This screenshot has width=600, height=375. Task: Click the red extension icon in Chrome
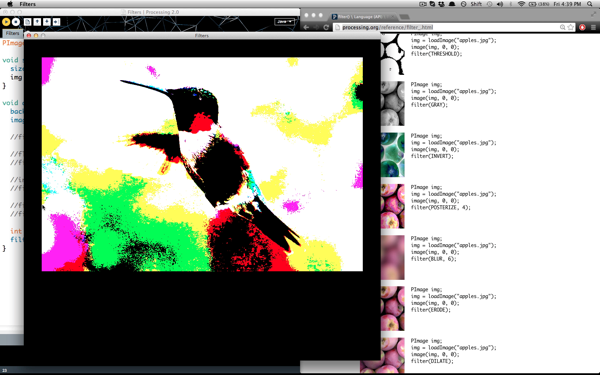[x=582, y=27]
